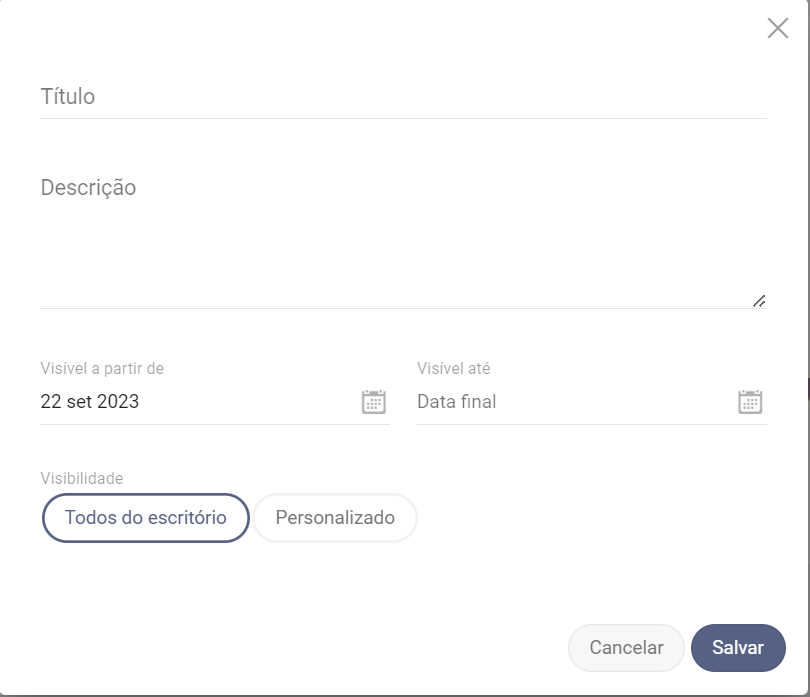The height and width of the screenshot is (697, 810).
Task: Click the Descrição textarea resize handle
Action: pyautogui.click(x=759, y=301)
